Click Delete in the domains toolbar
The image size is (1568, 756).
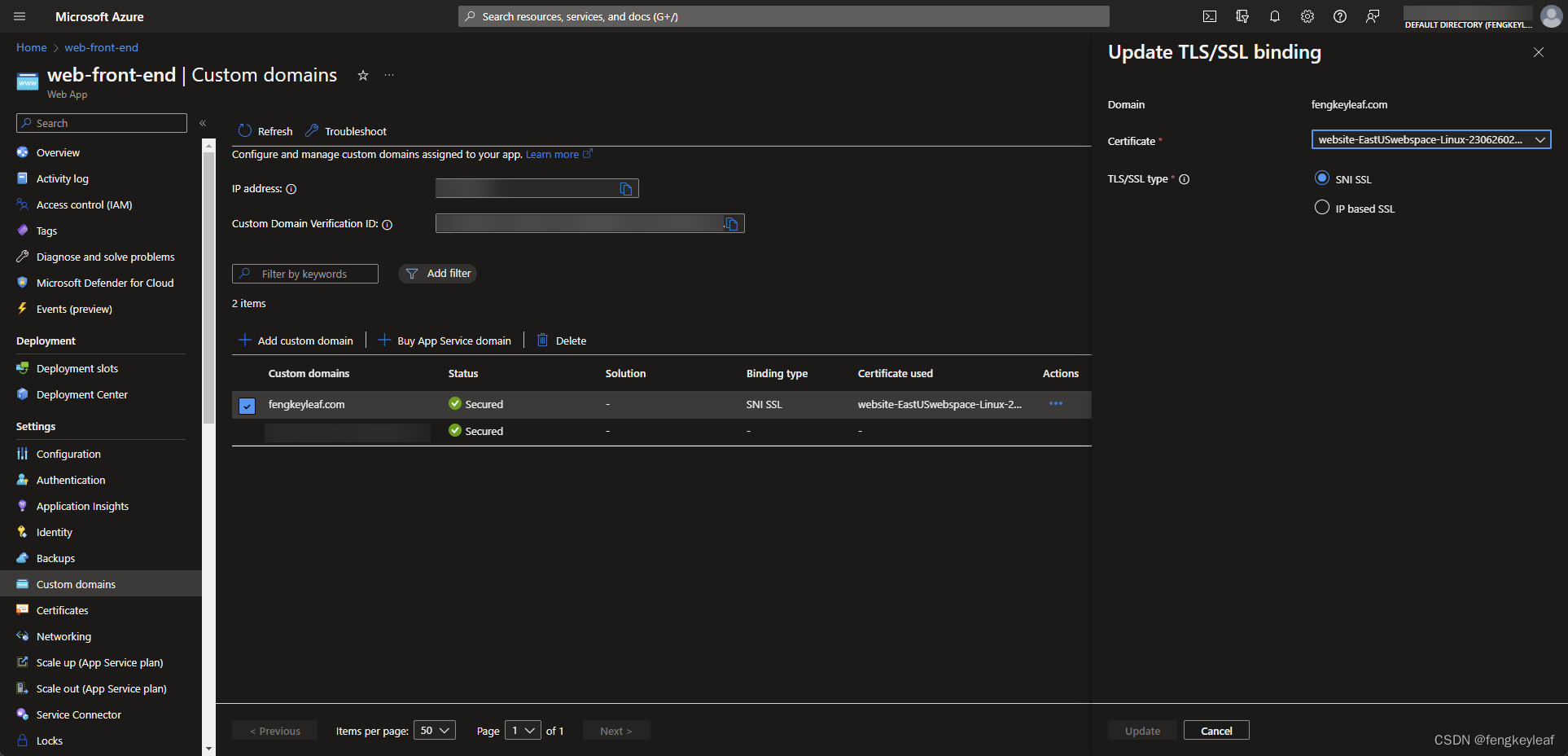(562, 341)
